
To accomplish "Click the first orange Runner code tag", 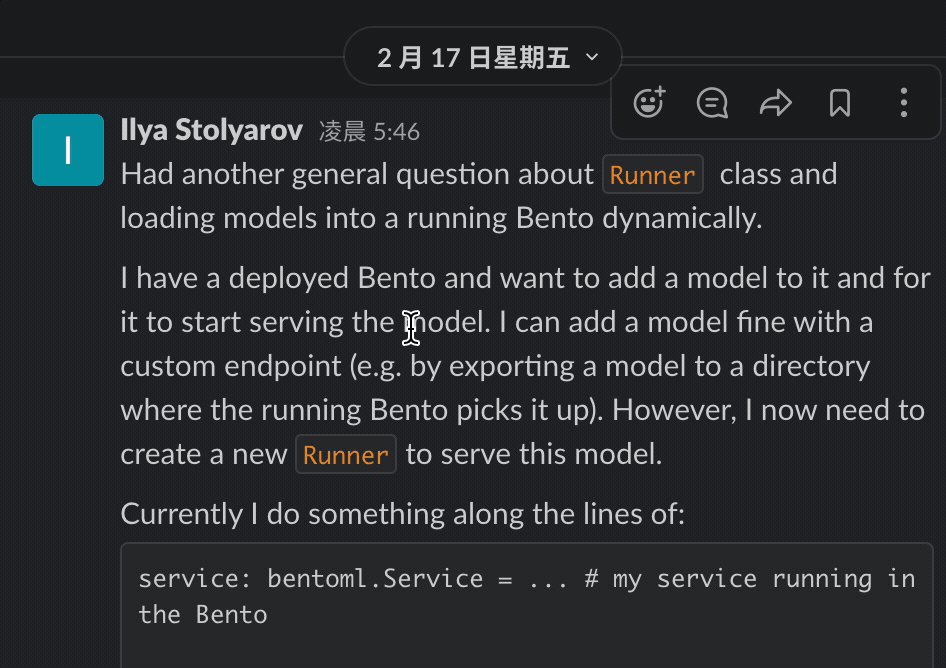I will point(652,175).
